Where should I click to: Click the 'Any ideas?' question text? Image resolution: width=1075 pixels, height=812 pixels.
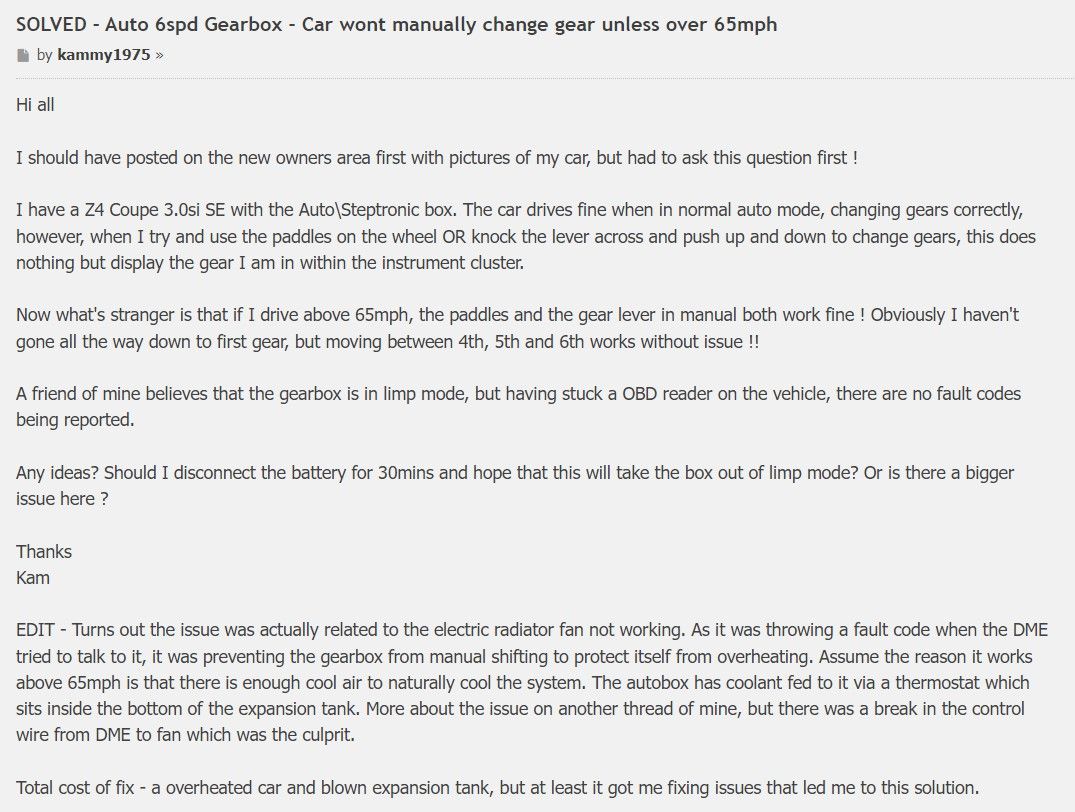click(57, 472)
